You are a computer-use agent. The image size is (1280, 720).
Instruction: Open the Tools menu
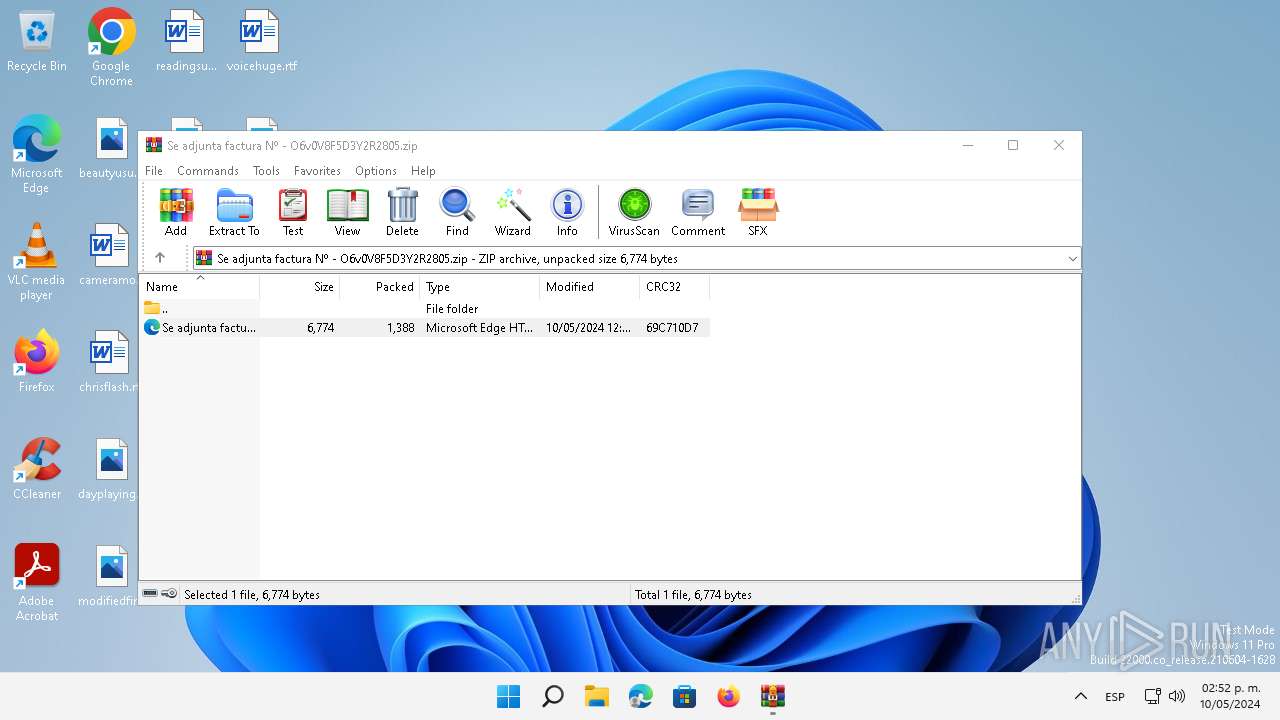click(266, 171)
